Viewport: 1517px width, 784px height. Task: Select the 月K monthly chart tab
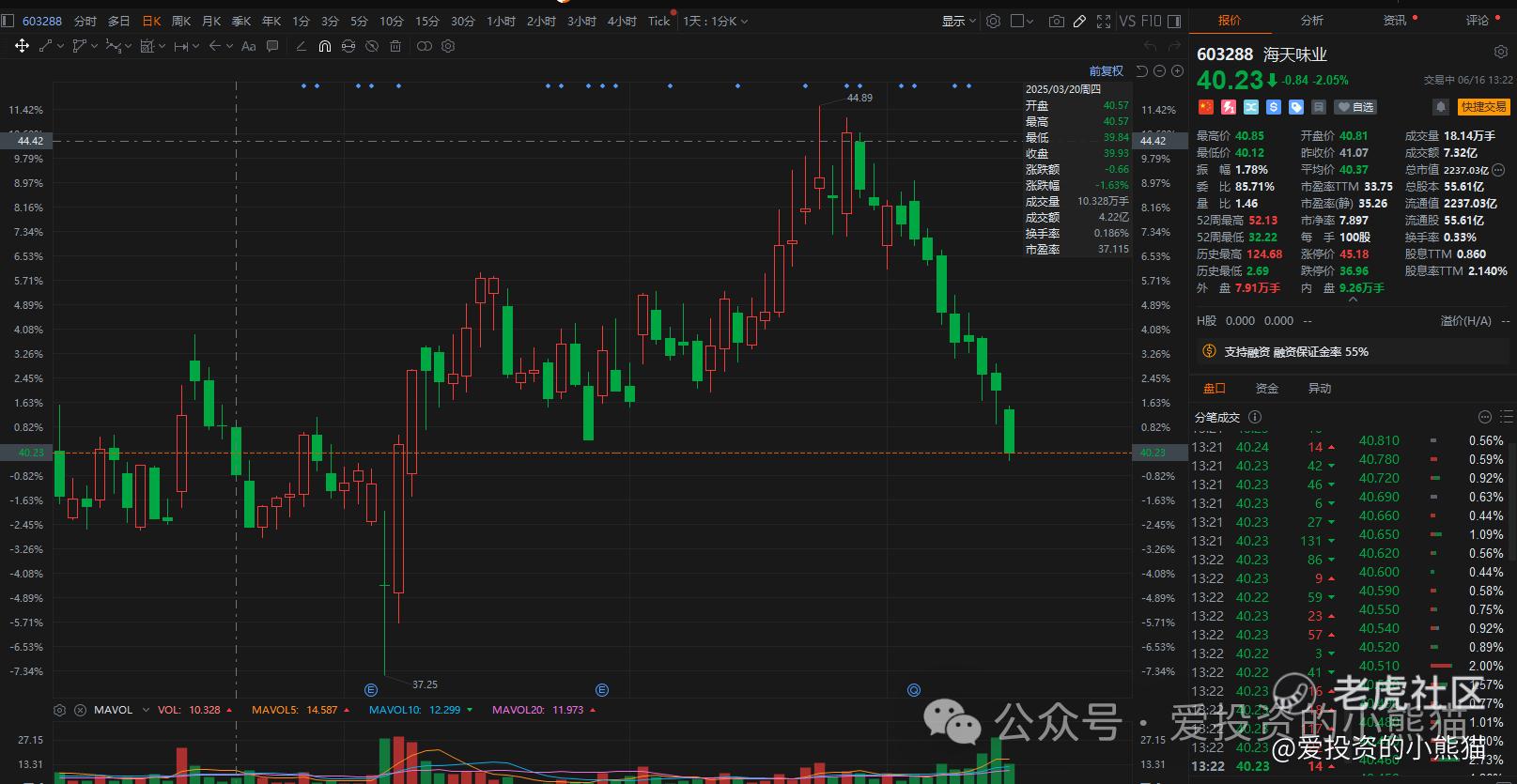[x=211, y=21]
